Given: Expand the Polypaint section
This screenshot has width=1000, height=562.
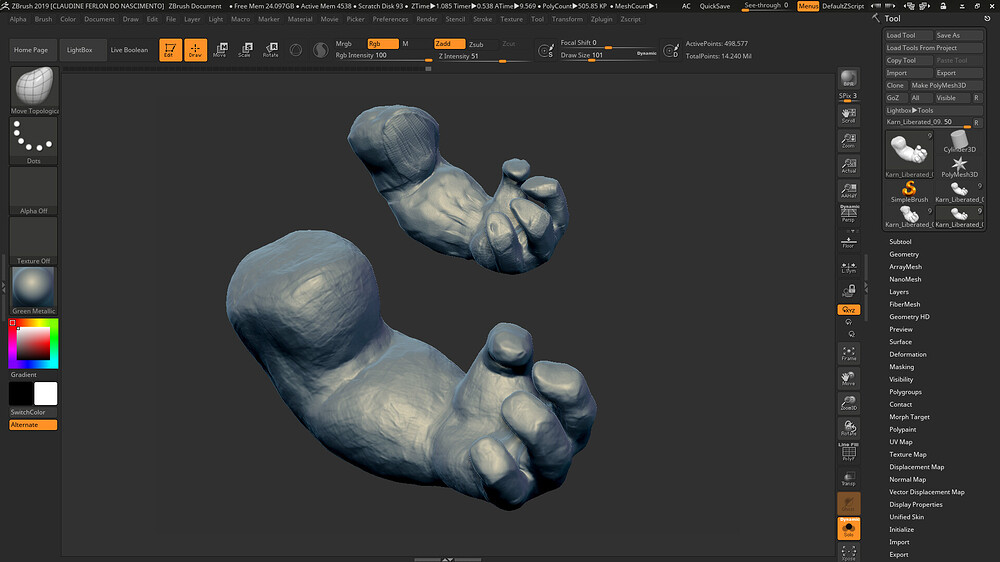Looking at the screenshot, I should coord(902,429).
